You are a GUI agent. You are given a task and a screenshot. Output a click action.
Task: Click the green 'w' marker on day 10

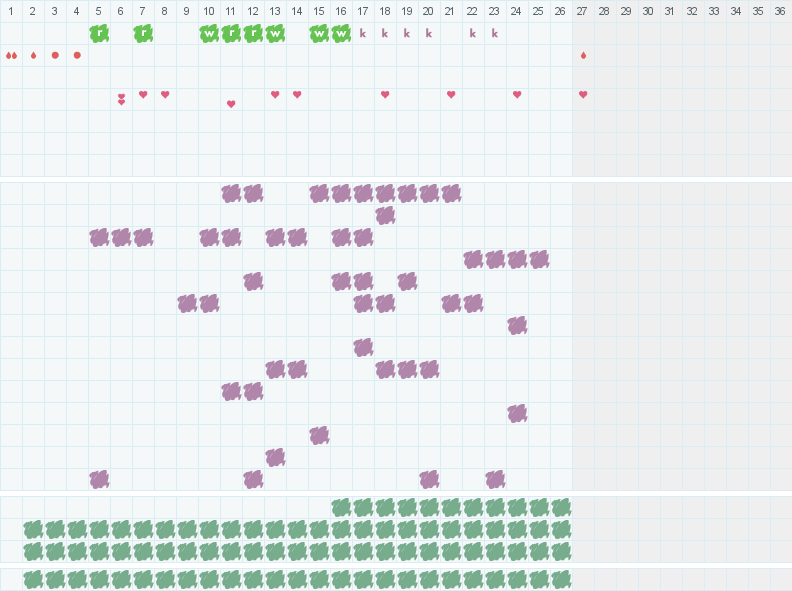(209, 34)
